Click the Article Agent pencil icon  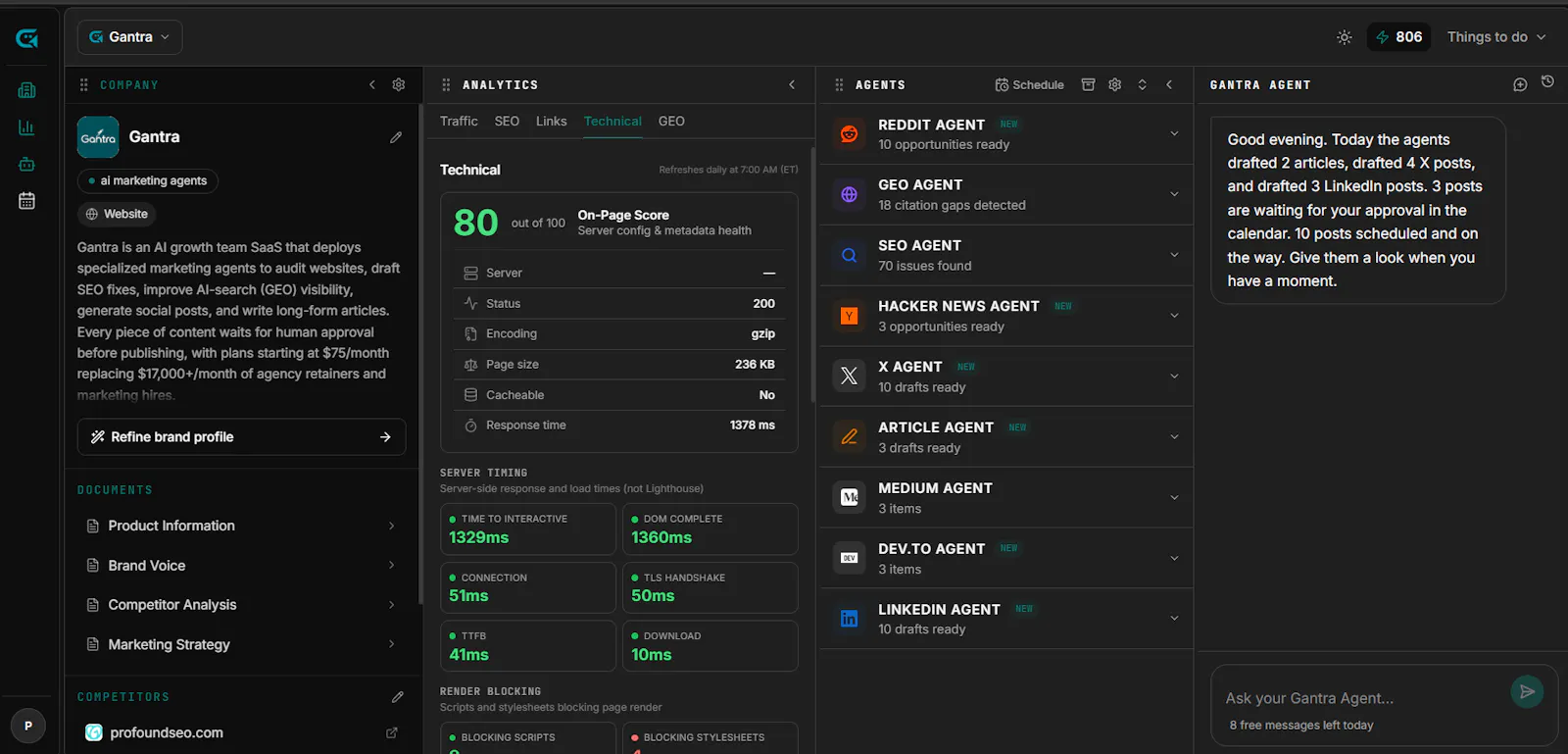point(850,437)
